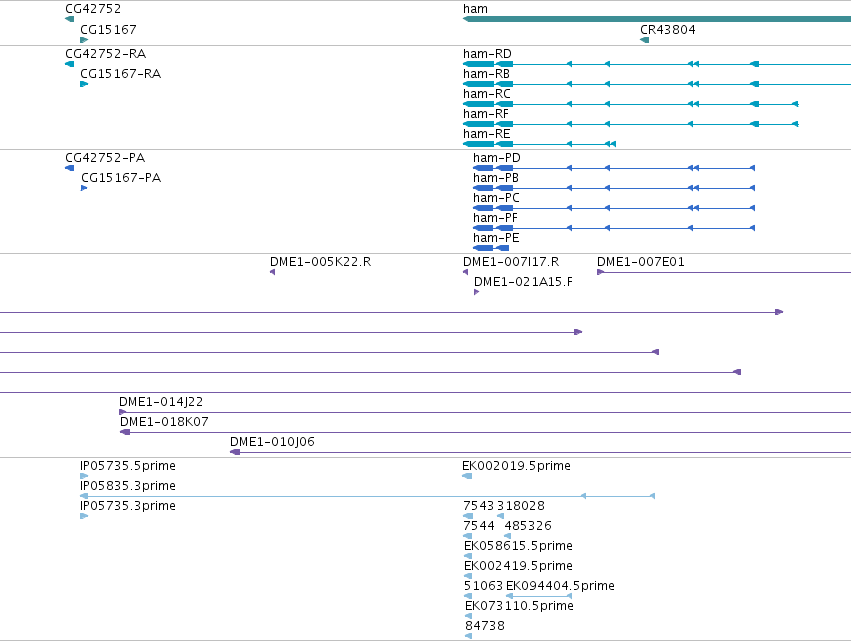
Task: Click the DME1-014J22 clone label
Action: (x=161, y=402)
